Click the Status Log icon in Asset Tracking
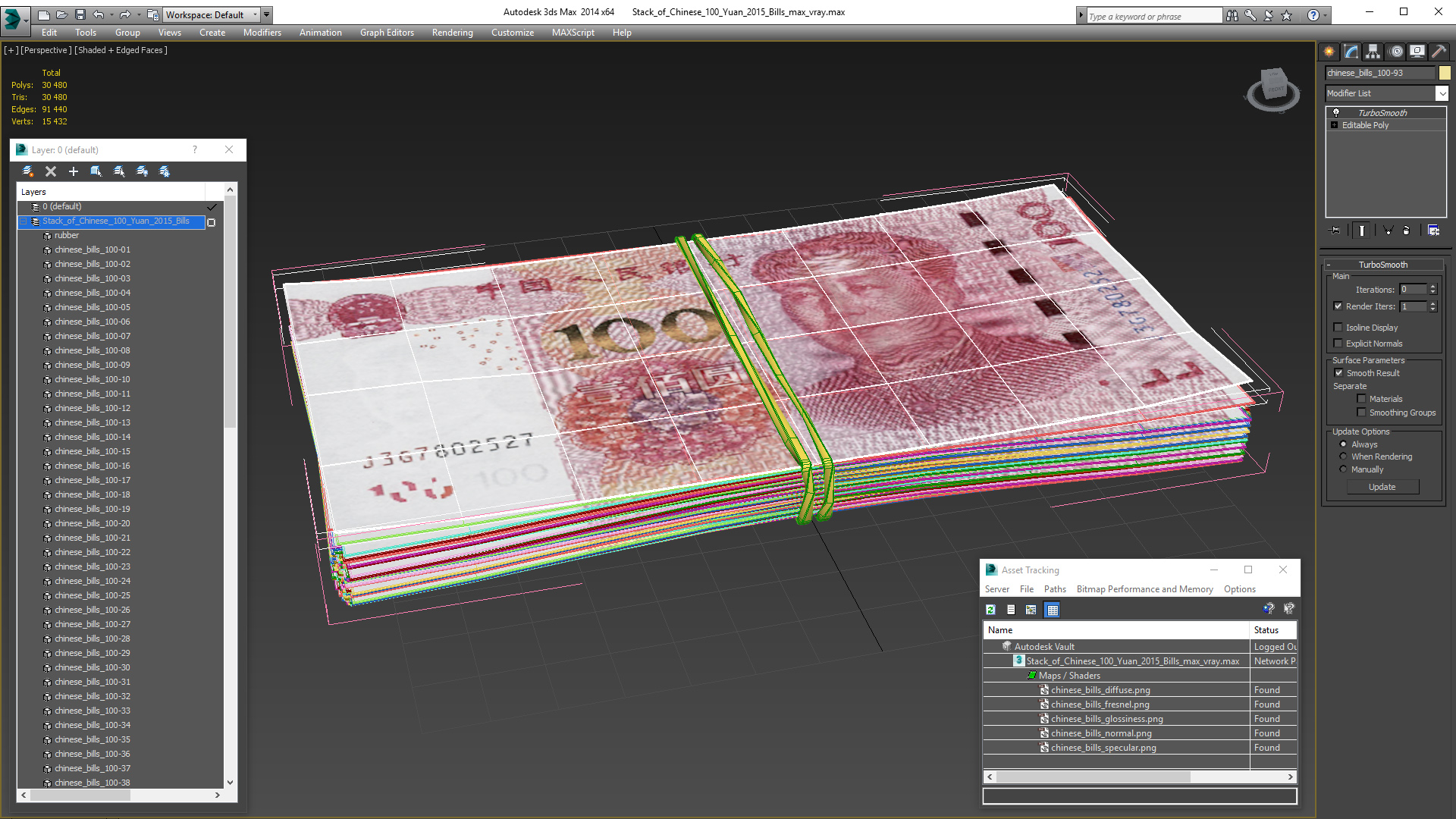Image resolution: width=1456 pixels, height=819 pixels. (1011, 610)
